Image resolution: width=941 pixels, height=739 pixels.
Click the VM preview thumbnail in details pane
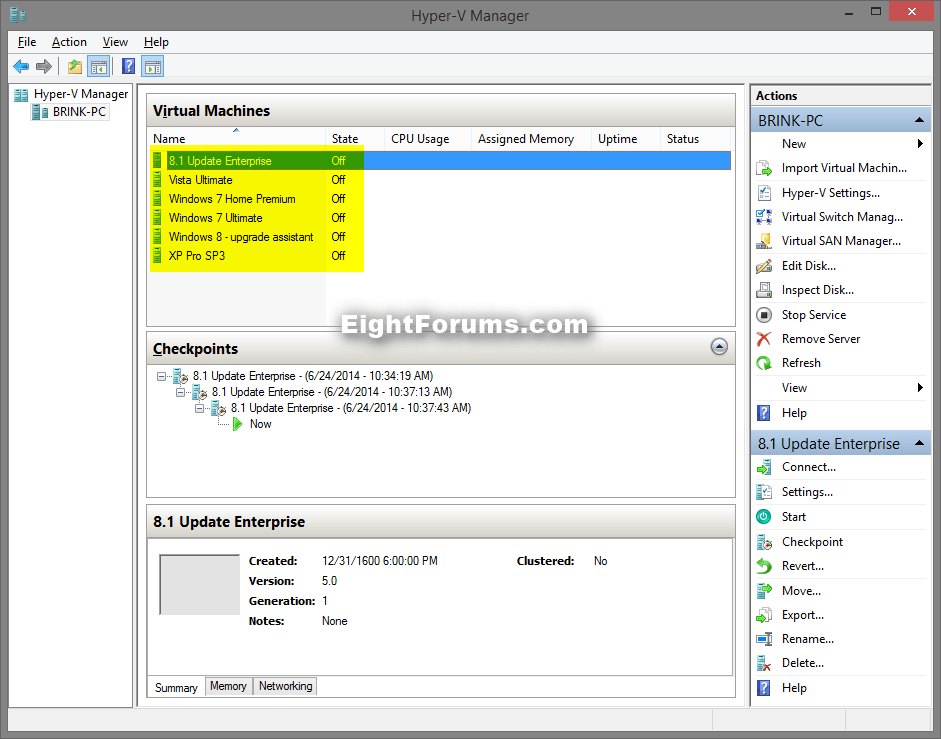pos(199,585)
